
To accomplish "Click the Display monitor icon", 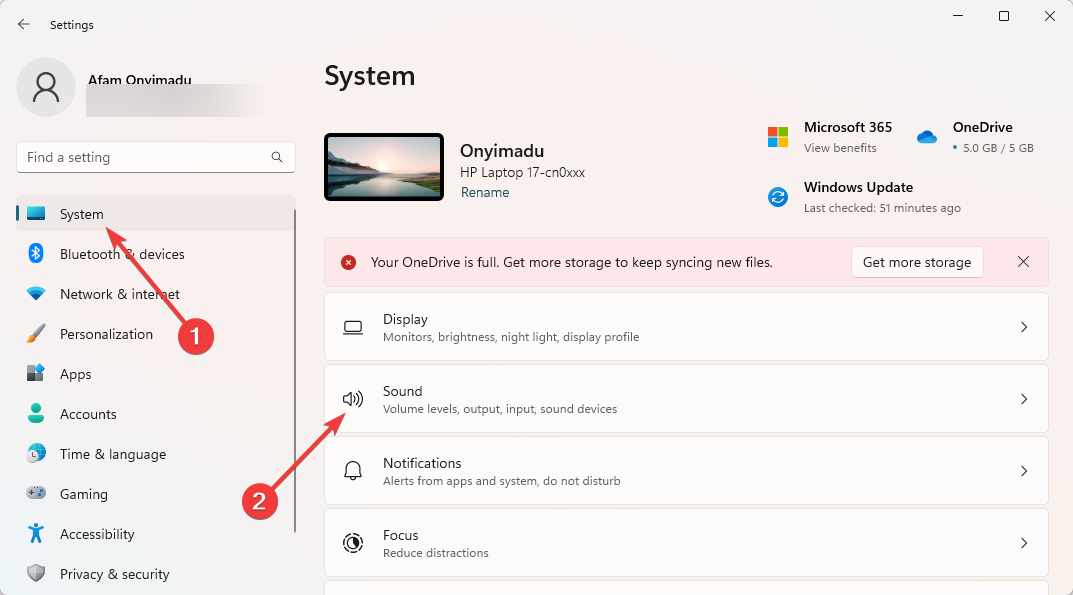I will coord(353,327).
